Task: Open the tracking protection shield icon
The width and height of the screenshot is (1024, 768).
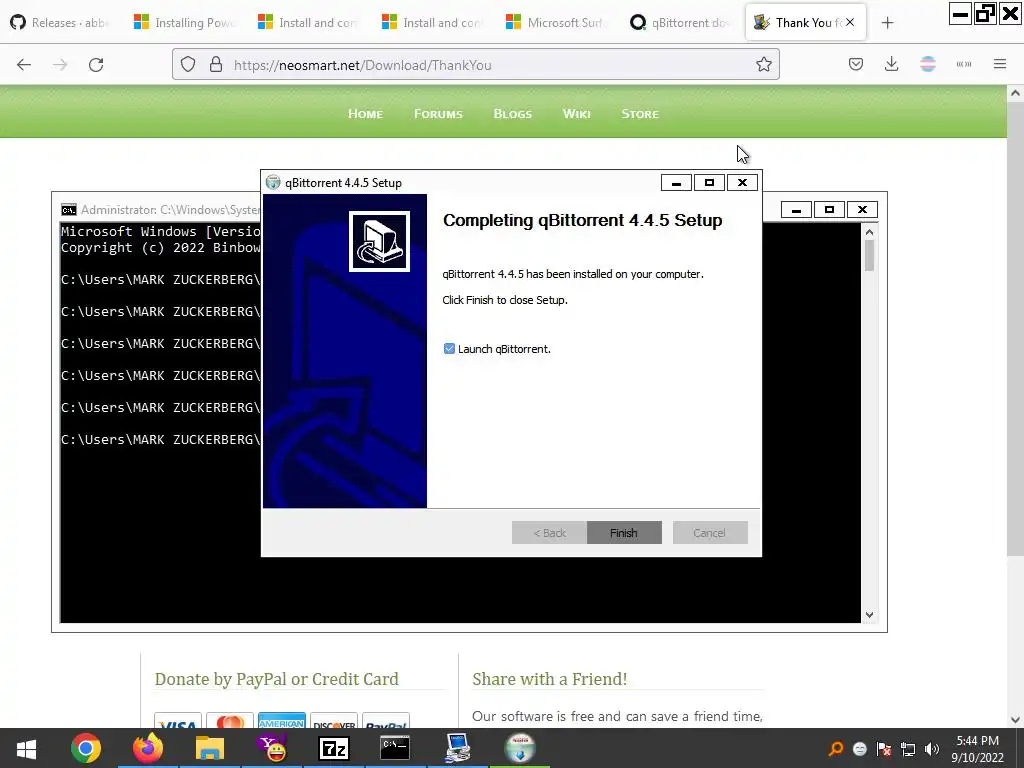Action: coord(188,65)
